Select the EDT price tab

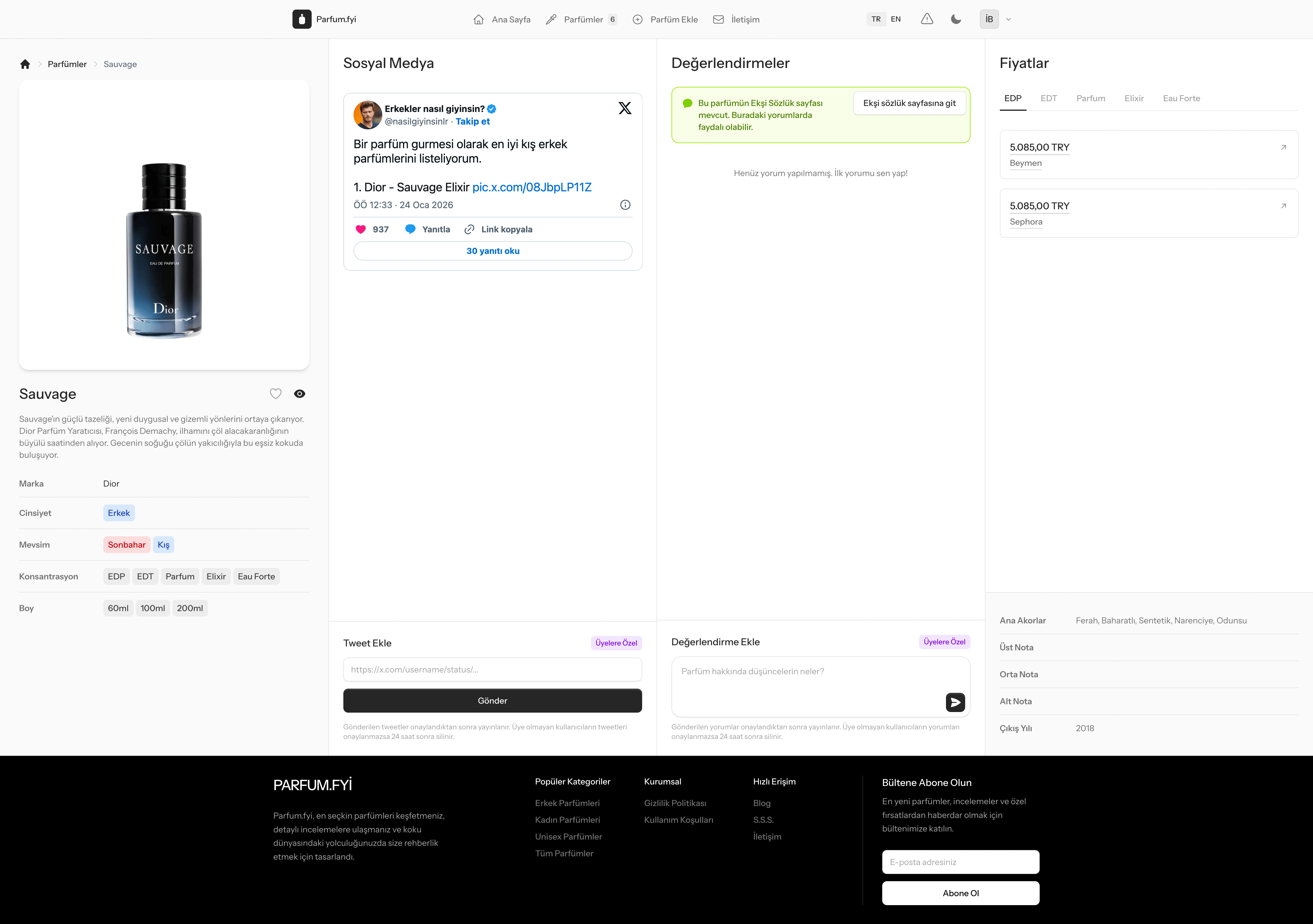click(1049, 99)
